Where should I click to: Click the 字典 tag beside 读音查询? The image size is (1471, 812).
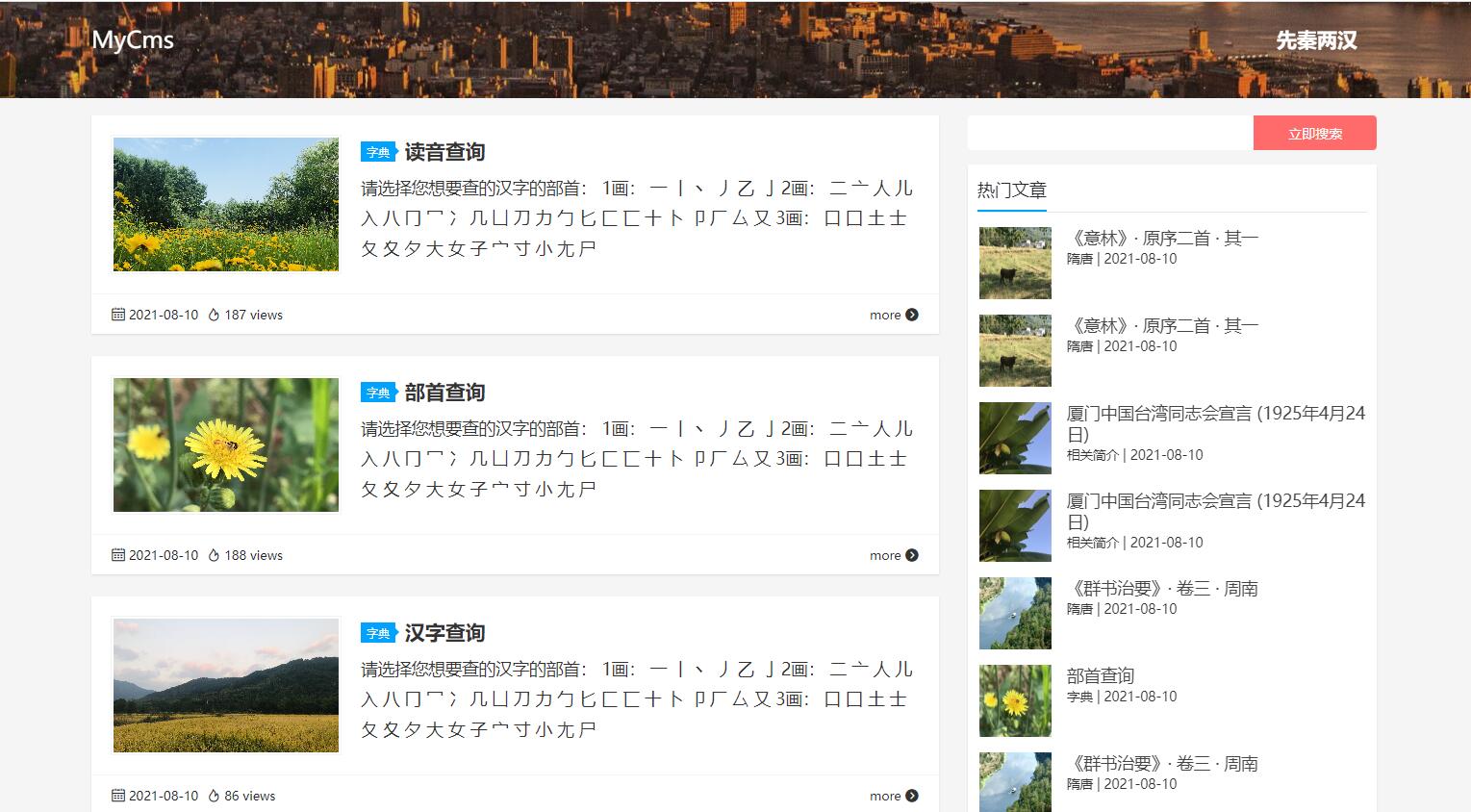379,152
